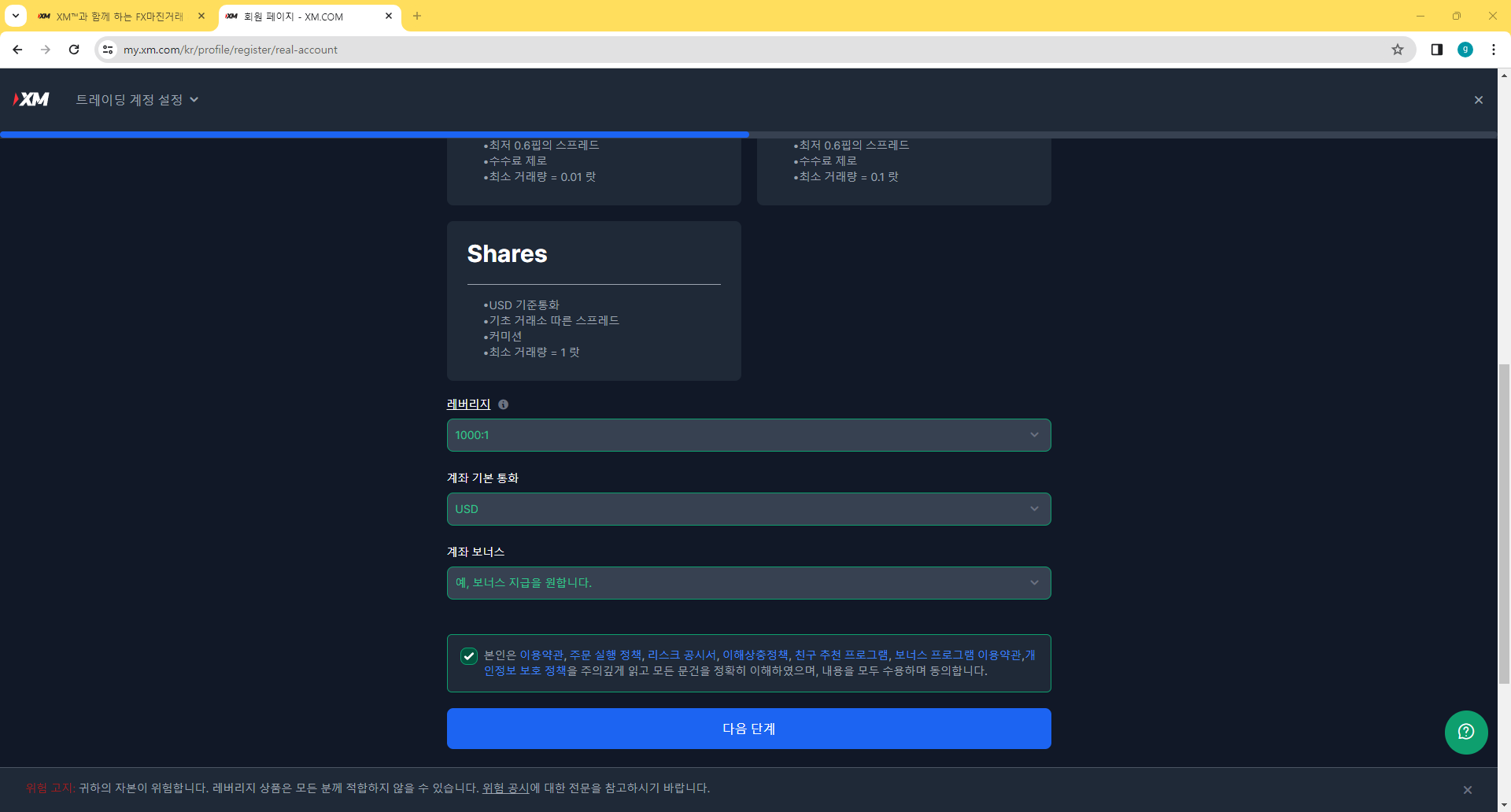Click the 다음 단계 button

click(748, 729)
